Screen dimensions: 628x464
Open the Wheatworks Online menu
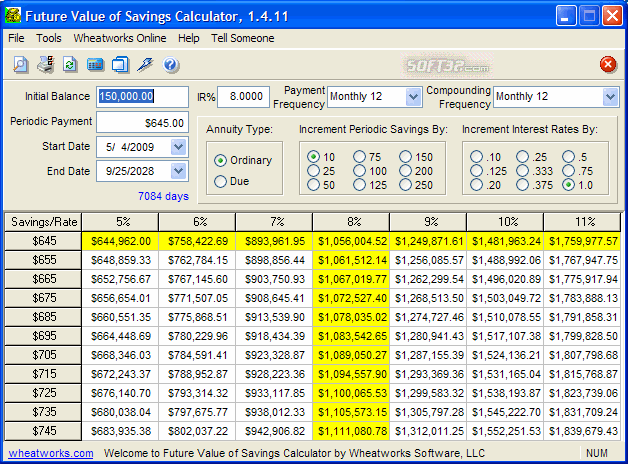(120, 38)
